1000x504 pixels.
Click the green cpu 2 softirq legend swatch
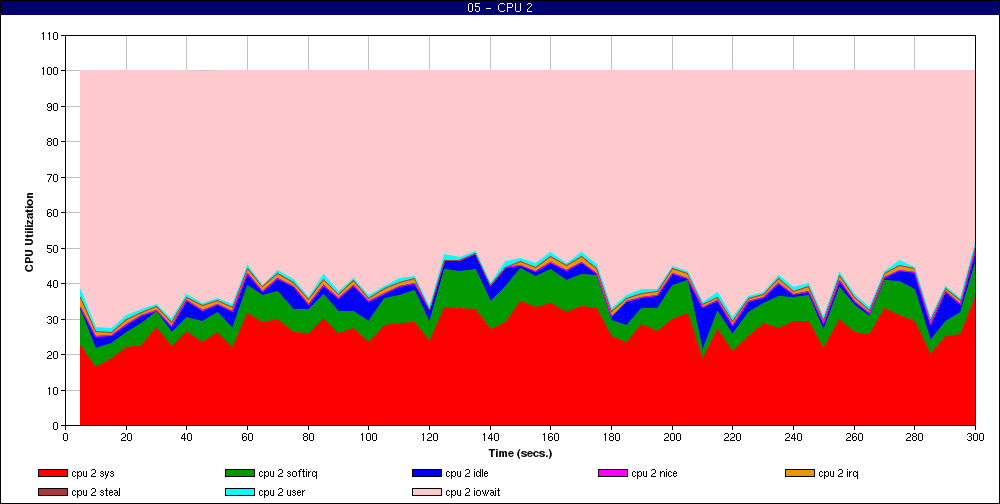(x=239, y=473)
